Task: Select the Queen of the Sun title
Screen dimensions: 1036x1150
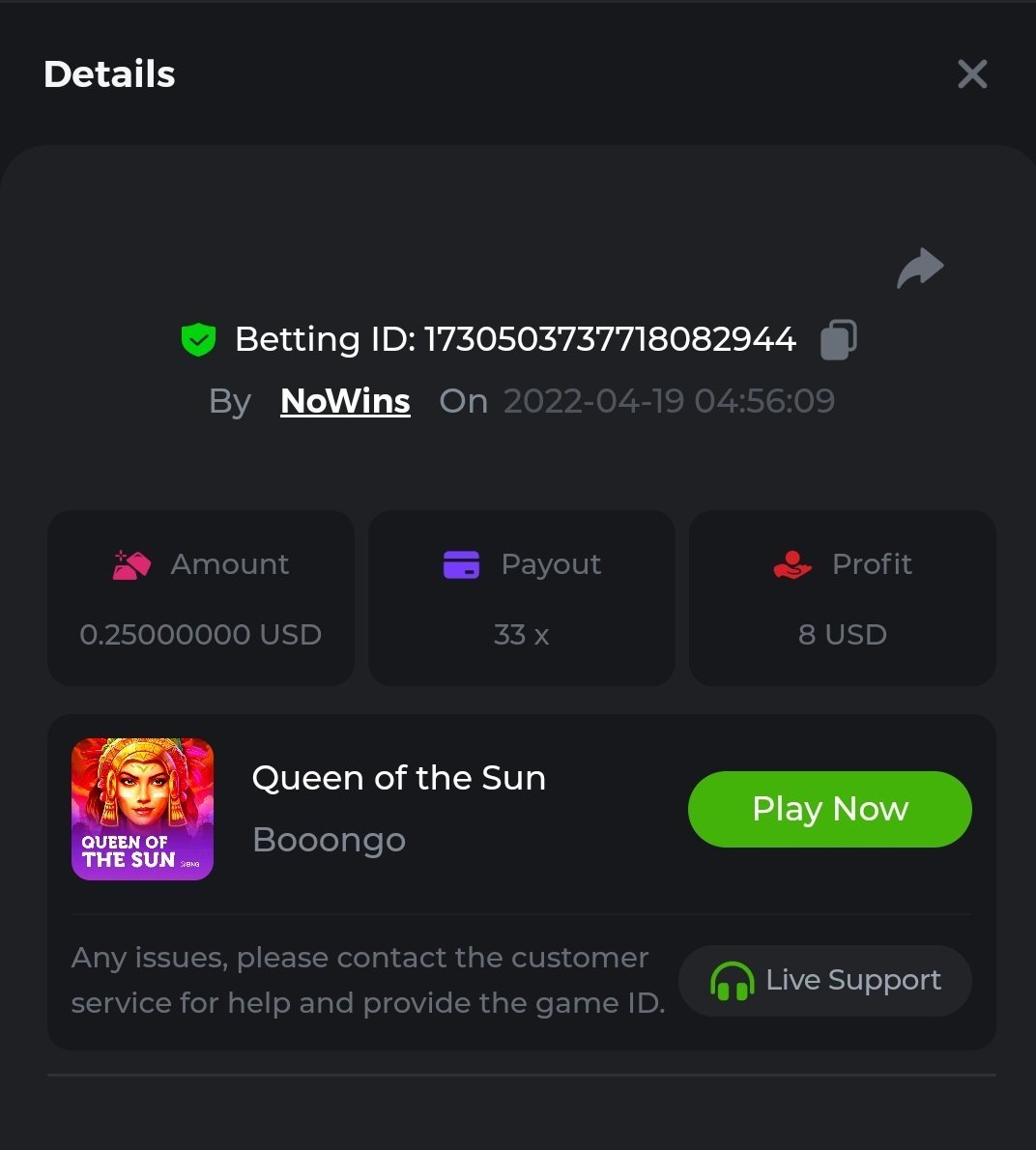Action: click(x=398, y=778)
